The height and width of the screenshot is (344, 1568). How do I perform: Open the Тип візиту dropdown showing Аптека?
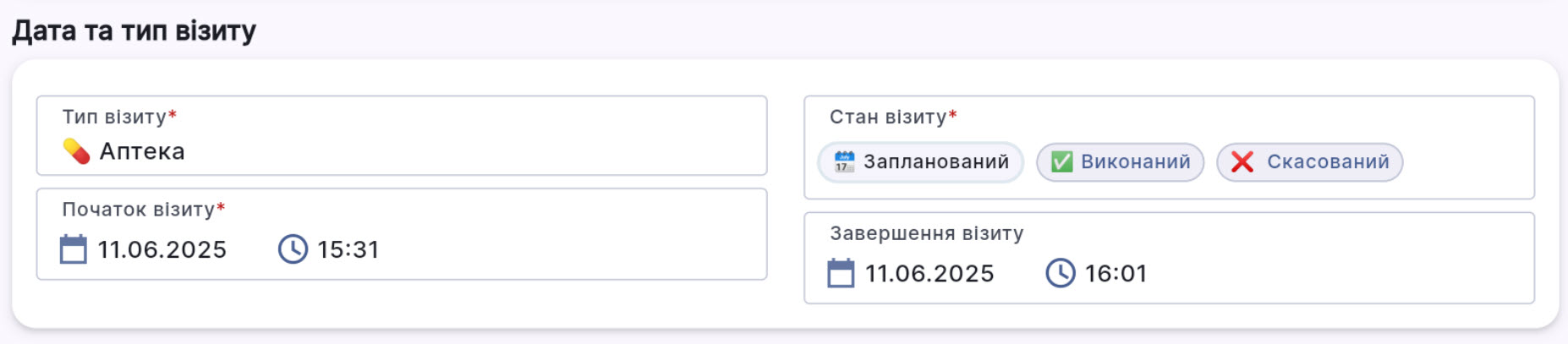pyautogui.click(x=401, y=151)
